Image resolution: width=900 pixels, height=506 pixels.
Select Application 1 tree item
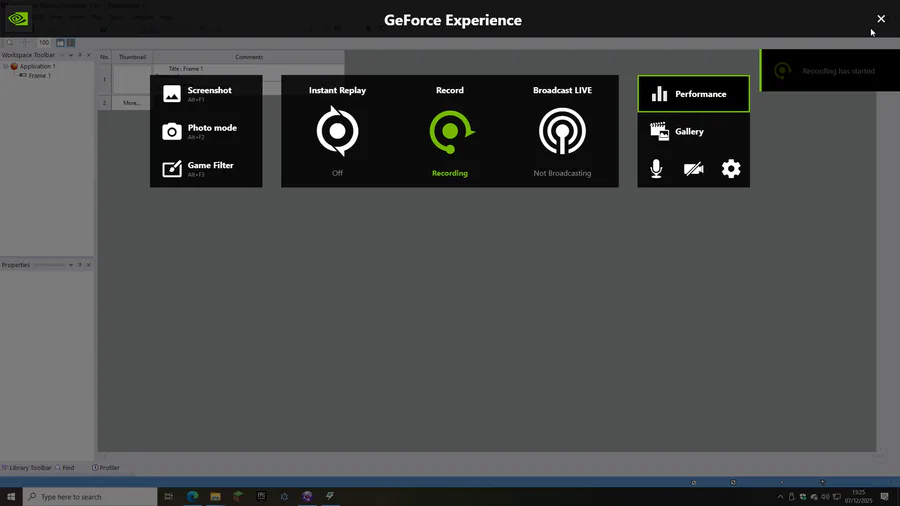[37, 67]
